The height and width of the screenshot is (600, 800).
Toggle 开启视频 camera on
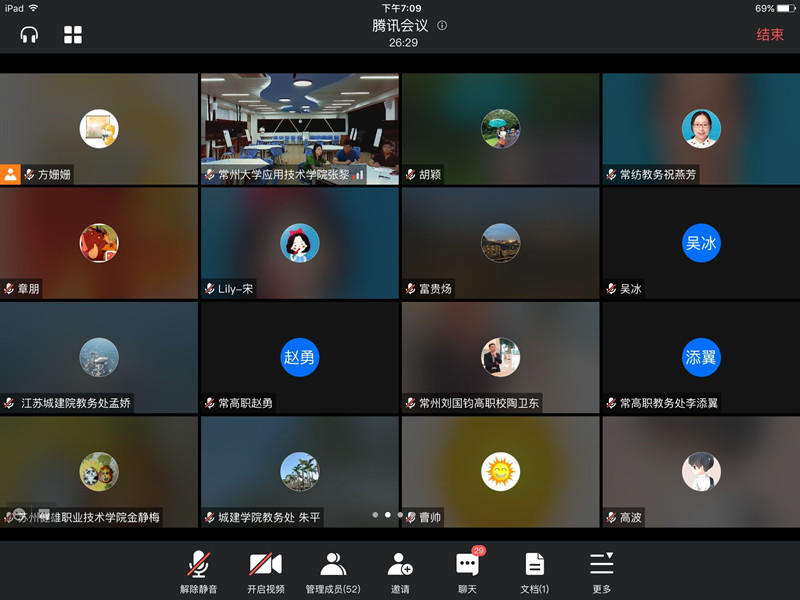(266, 572)
